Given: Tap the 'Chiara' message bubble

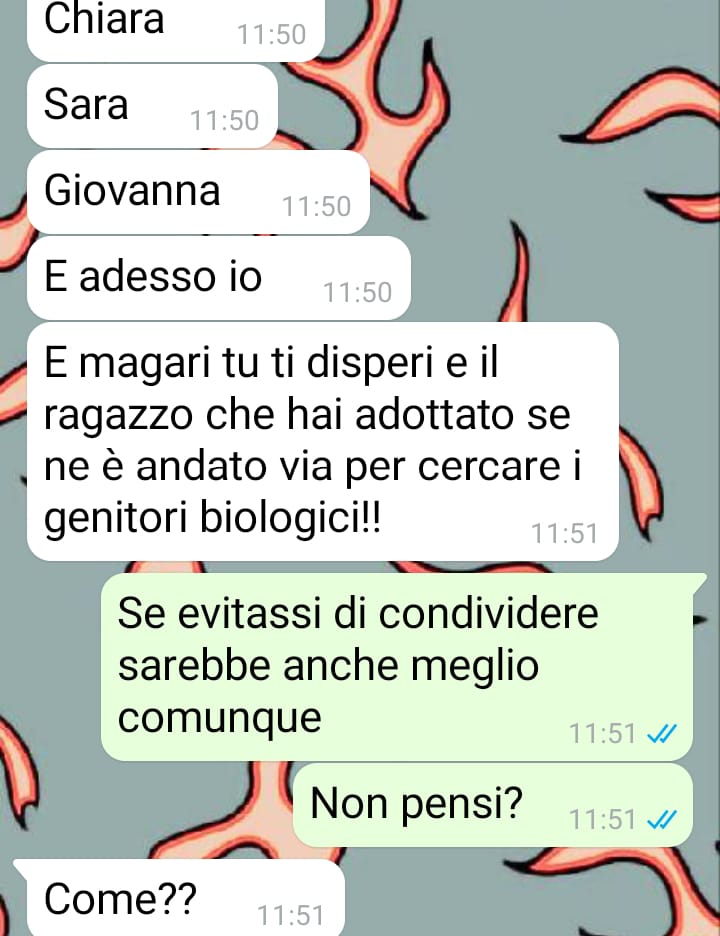Looking at the screenshot, I should [176, 30].
